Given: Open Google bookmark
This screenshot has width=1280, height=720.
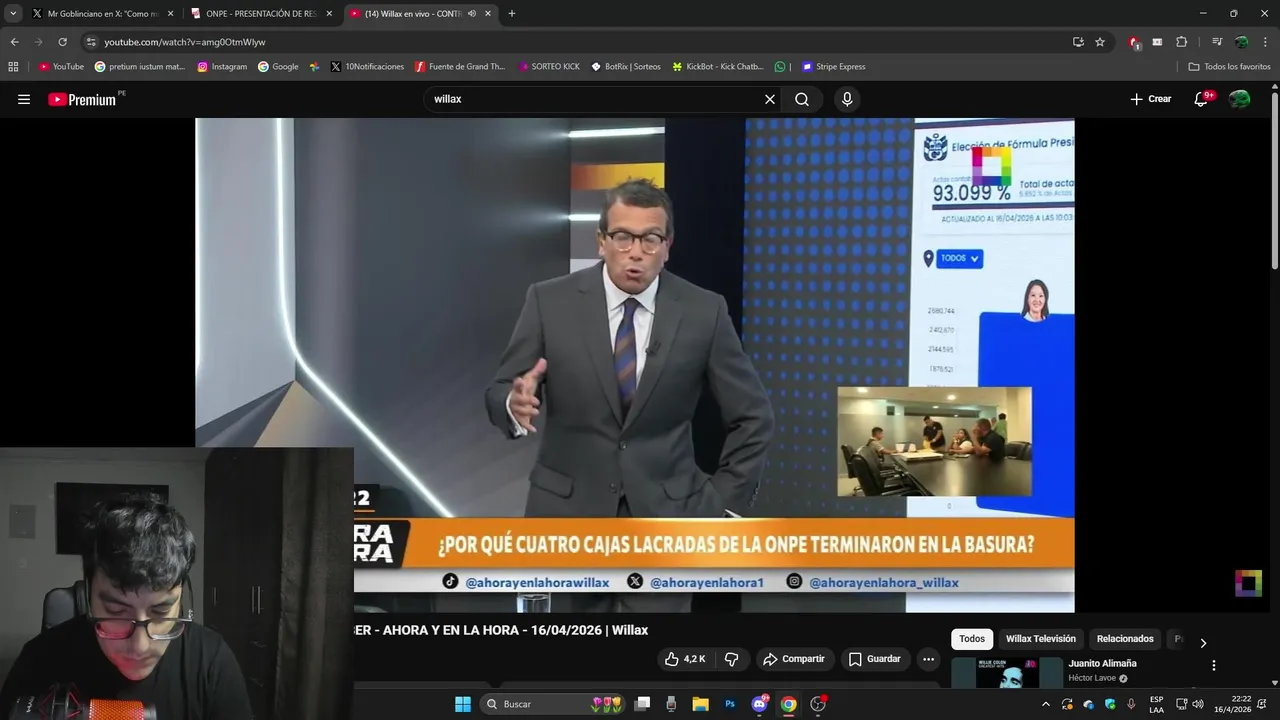Looking at the screenshot, I should coord(278,67).
